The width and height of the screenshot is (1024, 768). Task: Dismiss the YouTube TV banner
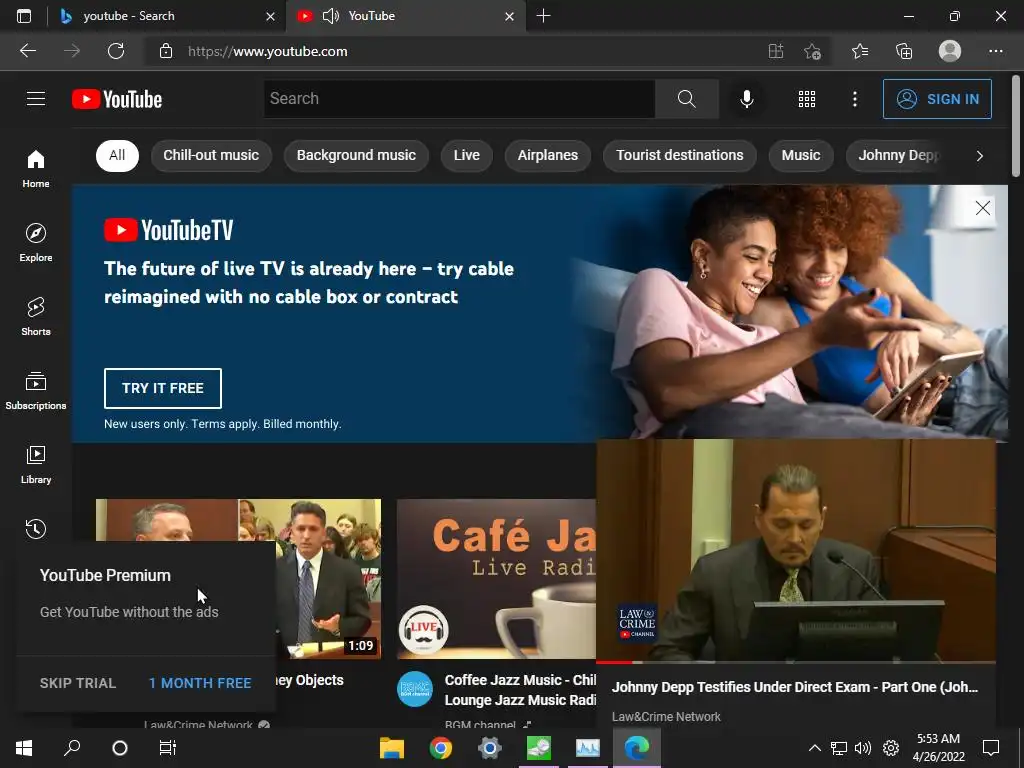[x=982, y=208]
